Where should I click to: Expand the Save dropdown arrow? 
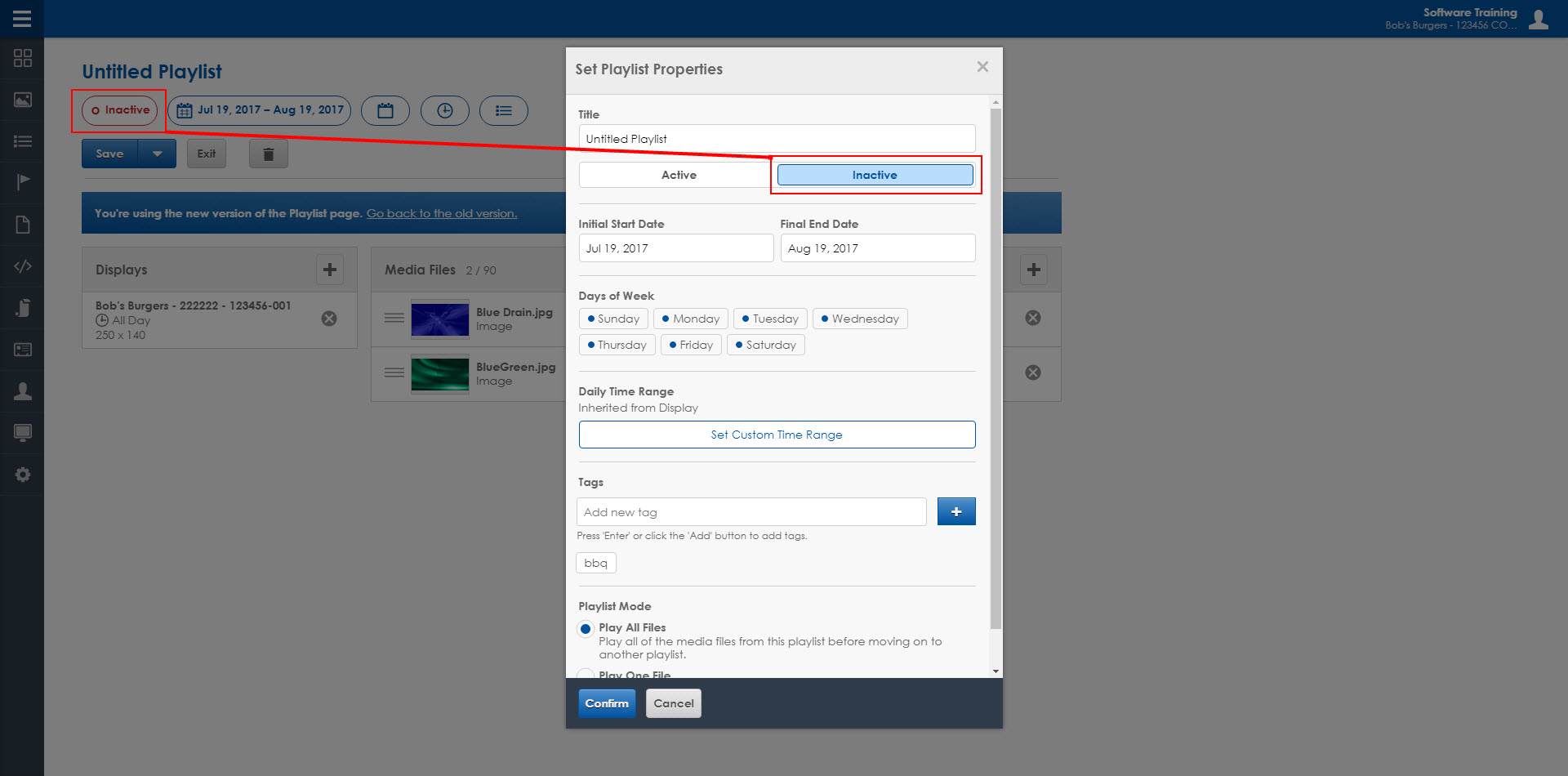(x=157, y=154)
